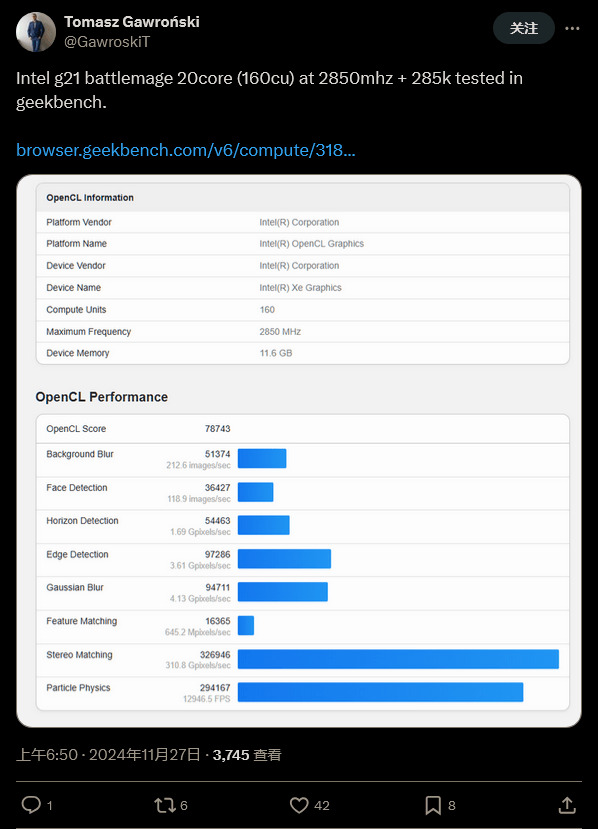
Task: Click the @GawroskiT handle
Action: tap(107, 42)
